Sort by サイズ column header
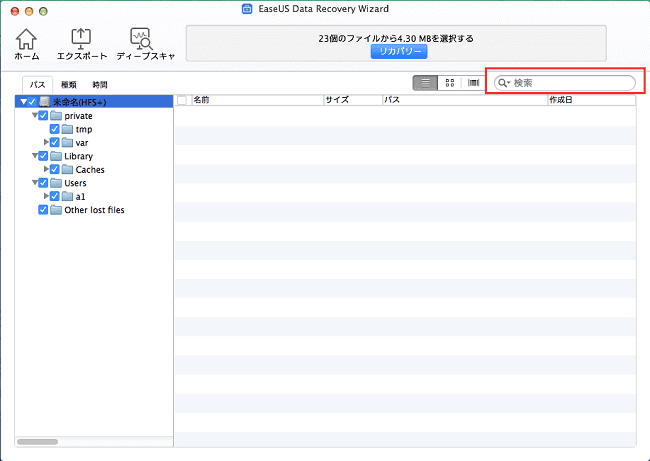The image size is (650, 461). tap(353, 100)
